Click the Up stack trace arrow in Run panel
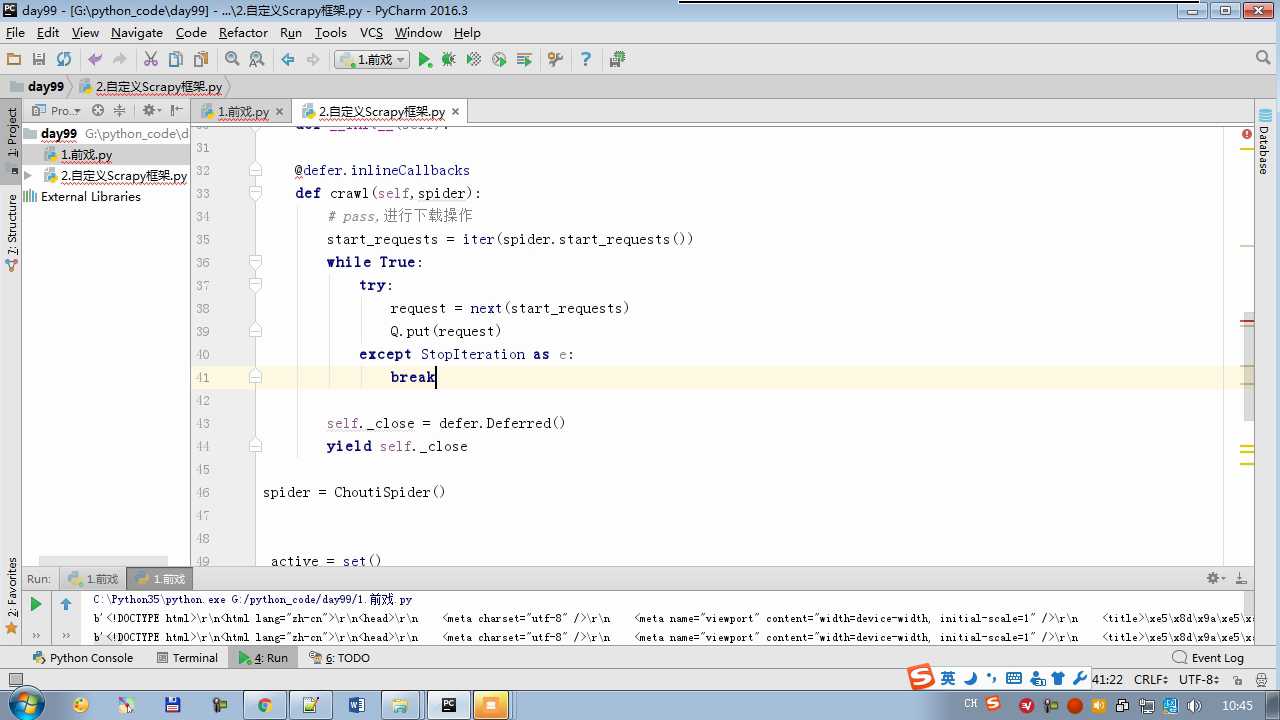Viewport: 1280px width, 720px height. point(66,604)
